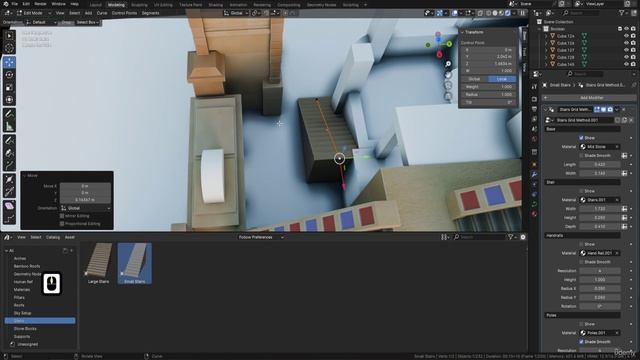640x360 pixels.
Task: Switch transform space to Local
Action: pos(502,79)
